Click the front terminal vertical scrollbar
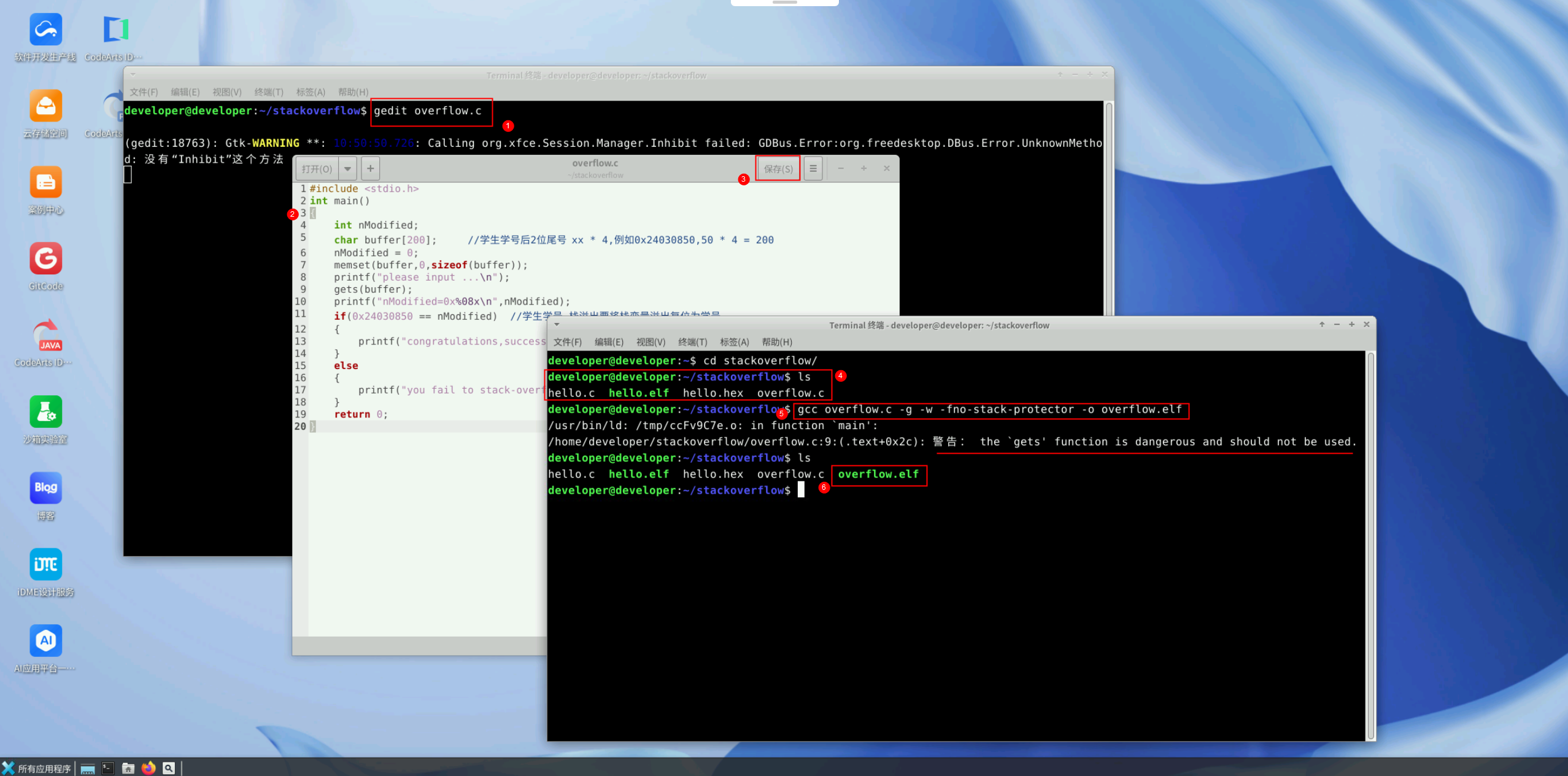 click(1370, 545)
